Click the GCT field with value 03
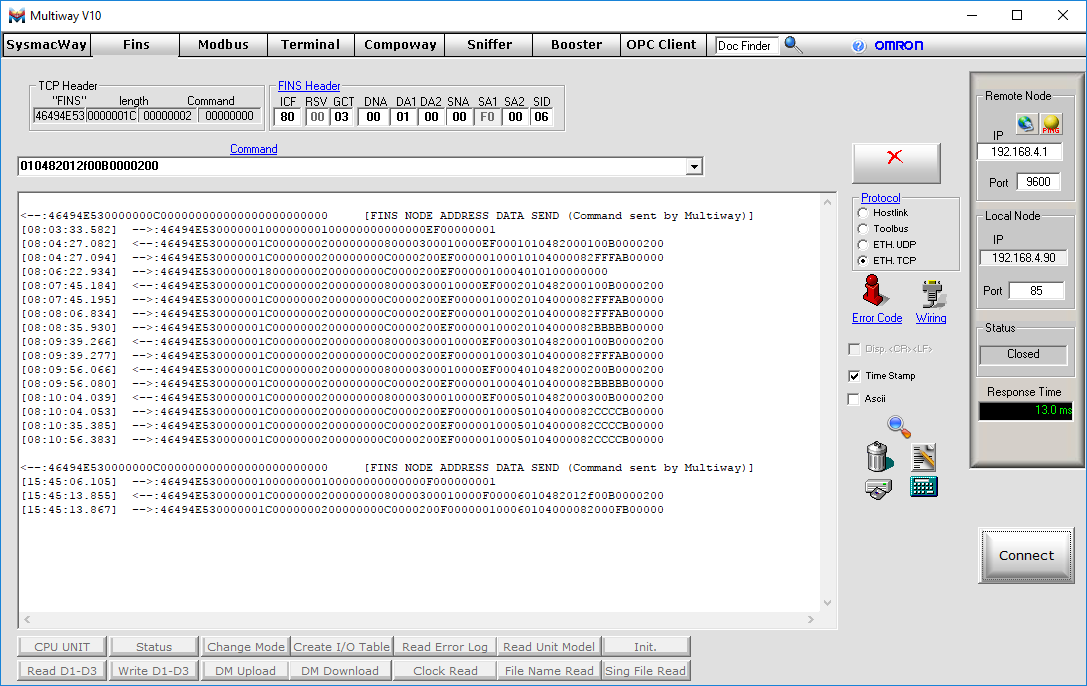 342,117
